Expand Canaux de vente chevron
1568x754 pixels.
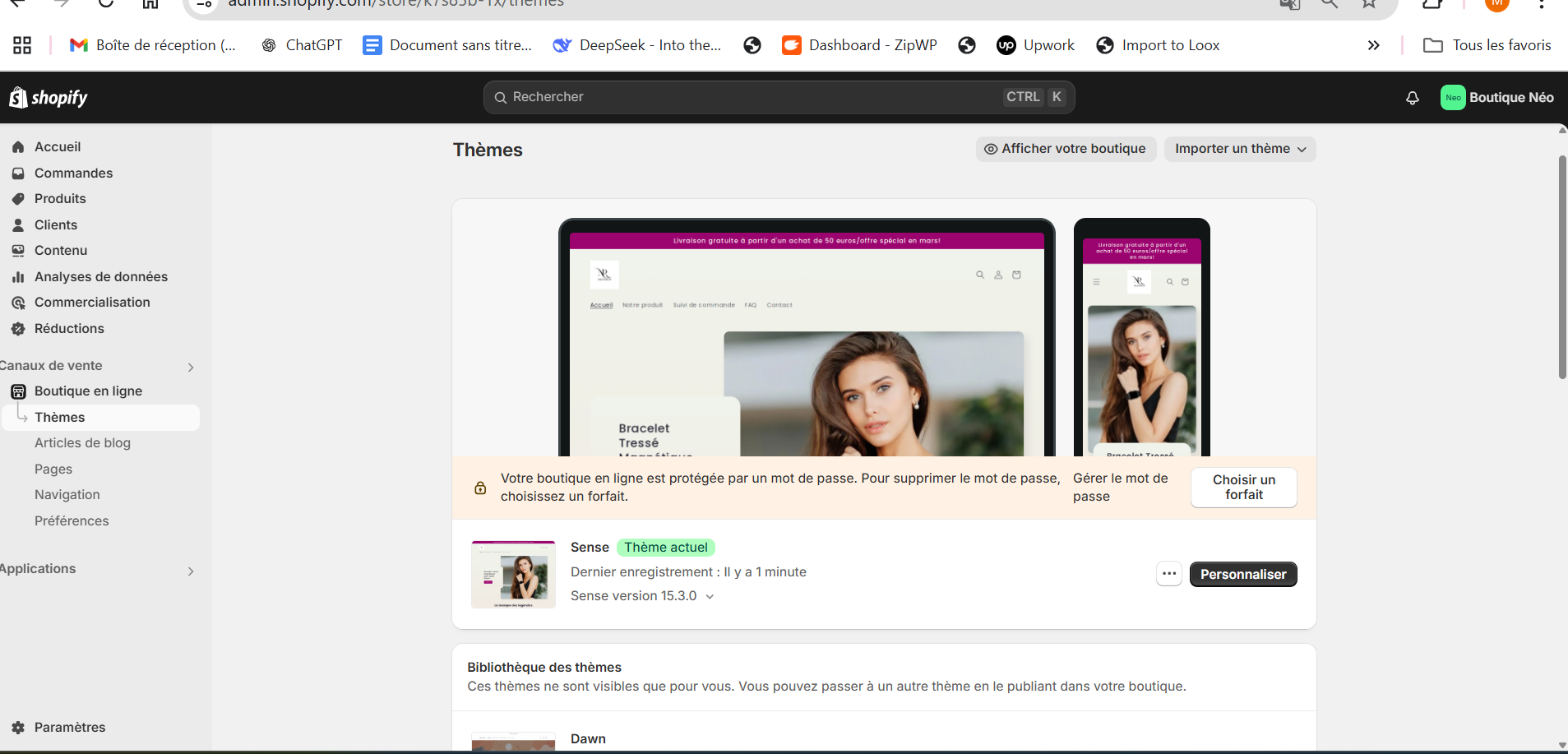coord(191,368)
